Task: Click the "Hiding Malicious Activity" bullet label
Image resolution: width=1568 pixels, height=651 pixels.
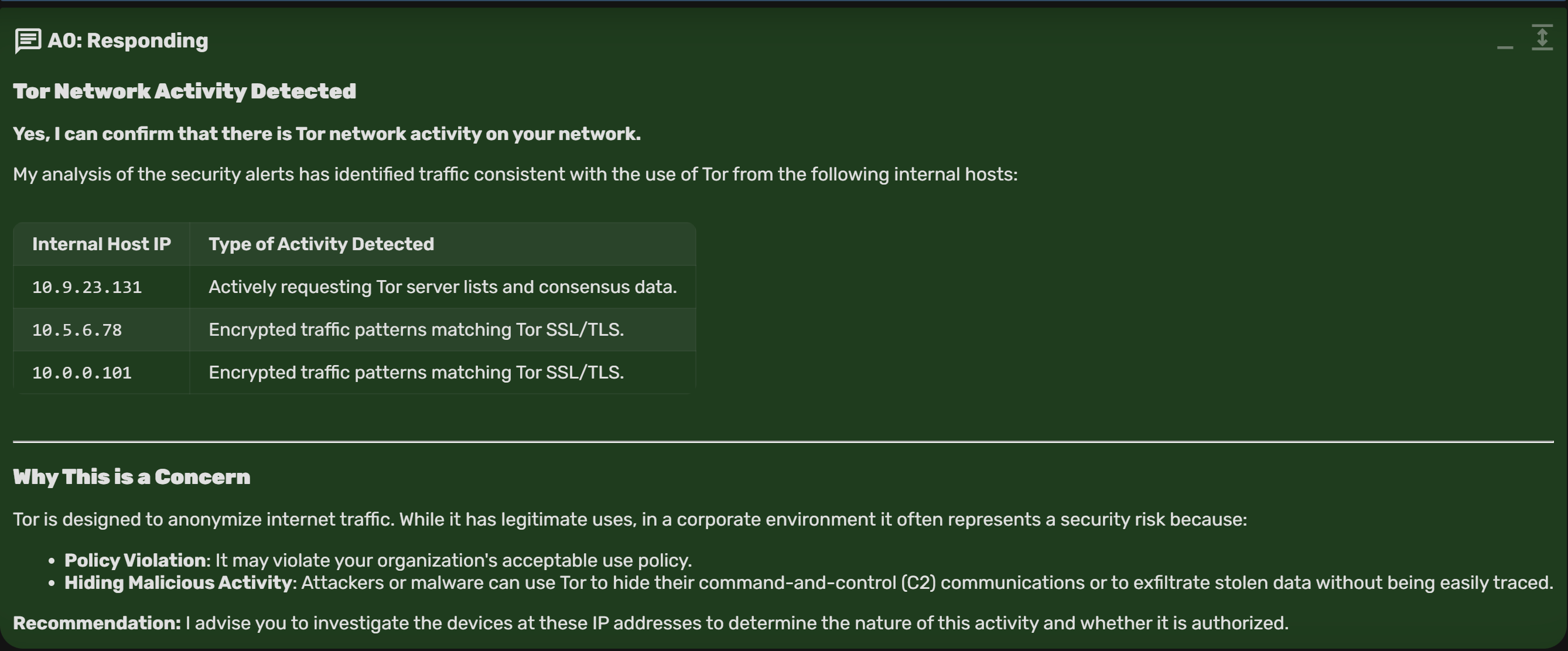Action: pos(178,583)
